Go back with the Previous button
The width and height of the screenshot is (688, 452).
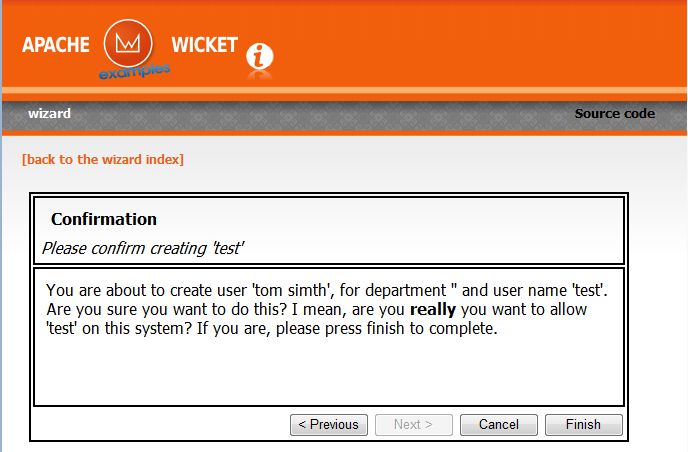click(x=329, y=425)
